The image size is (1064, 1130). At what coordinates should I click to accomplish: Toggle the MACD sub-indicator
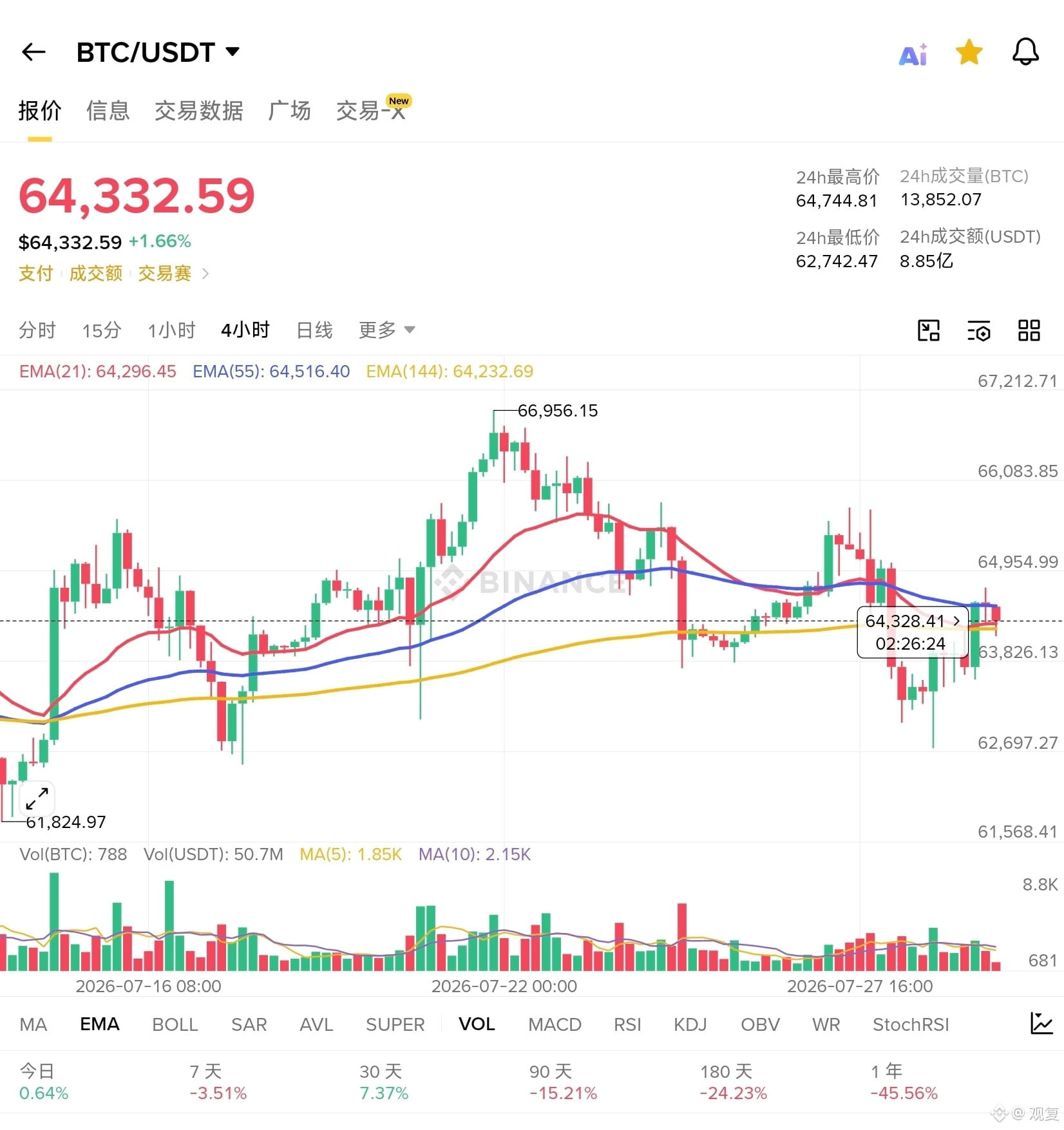(x=555, y=1024)
